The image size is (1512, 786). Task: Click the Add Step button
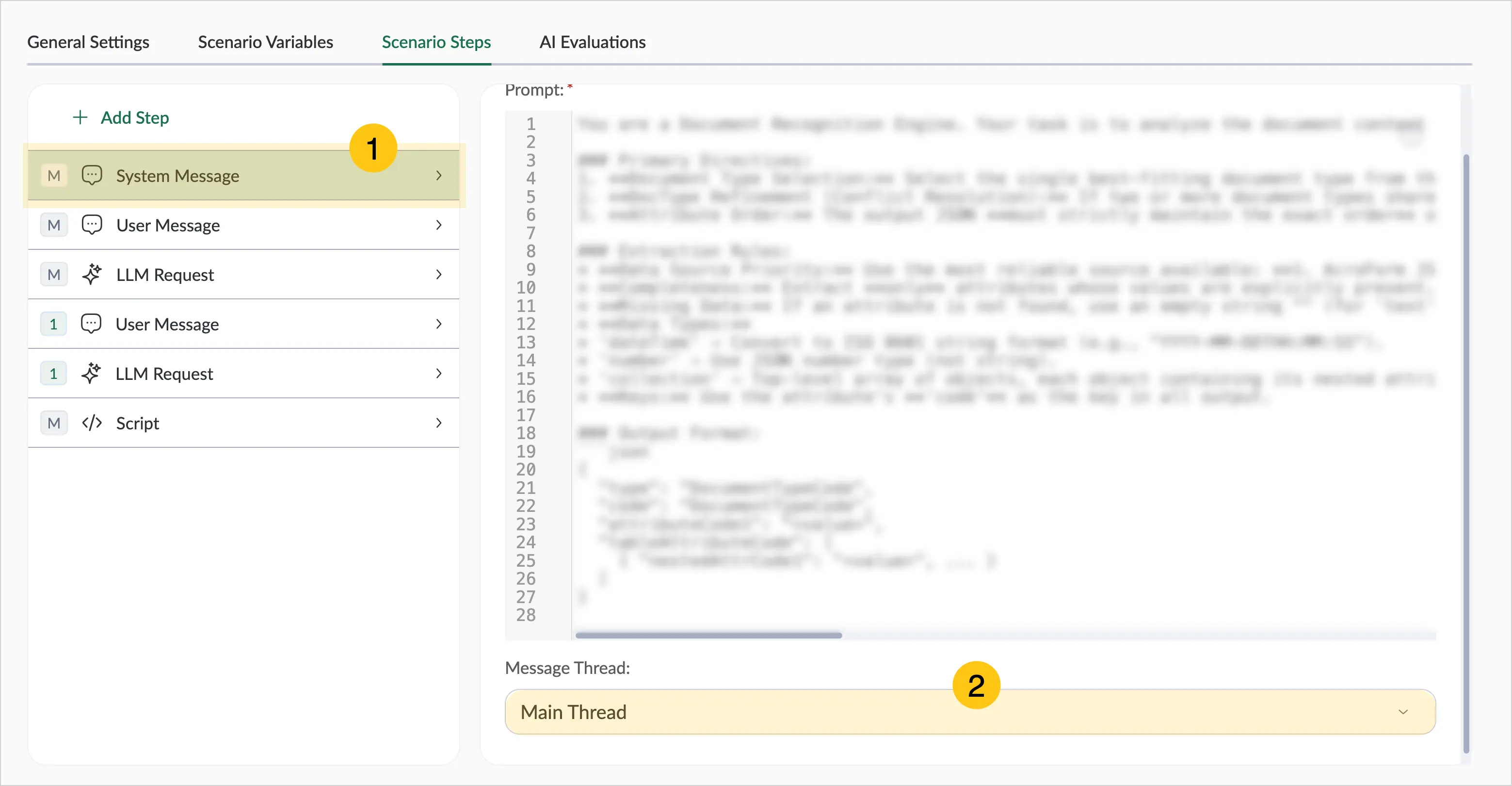pos(121,117)
